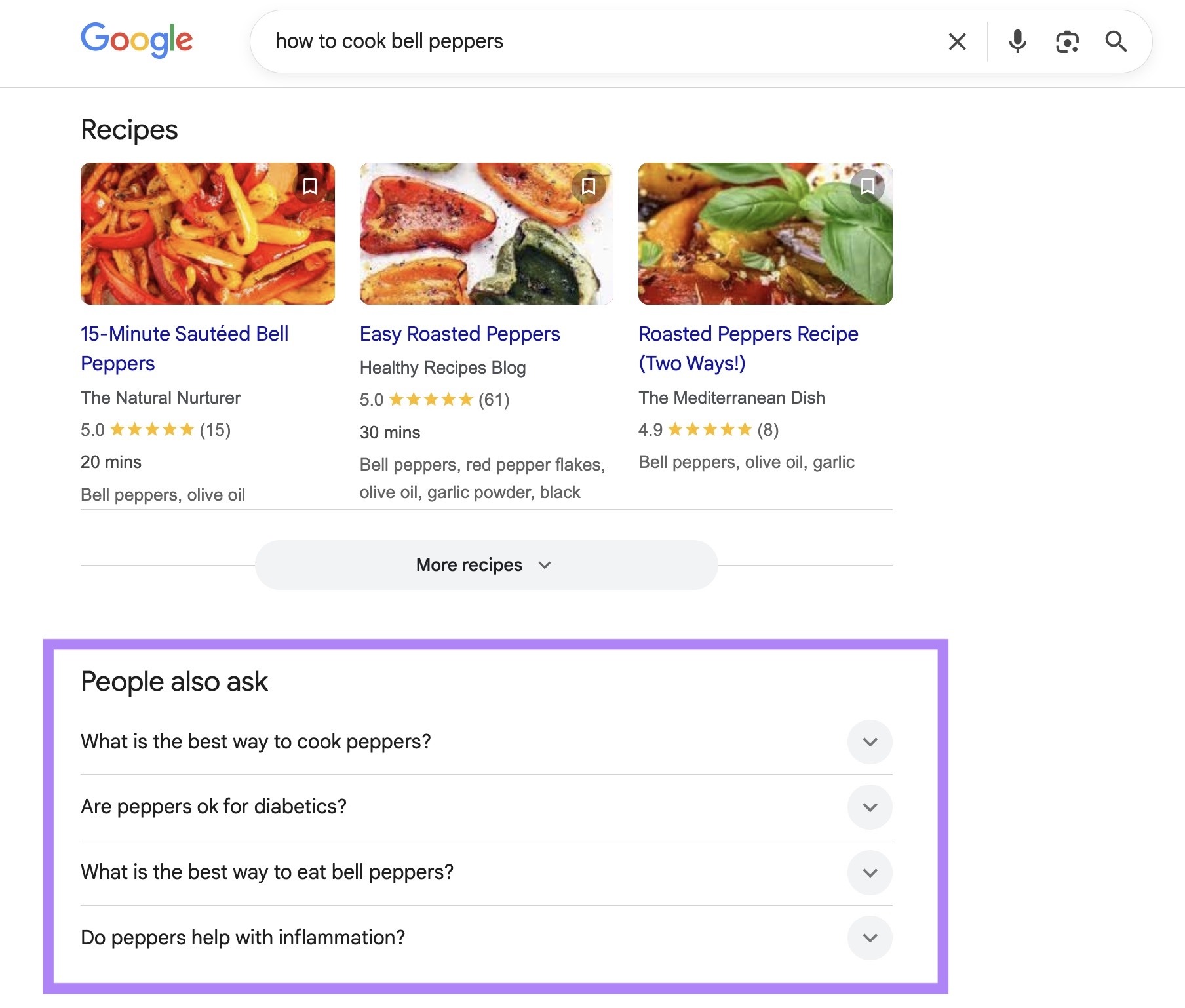Open the Easy Roasted Peppers recipe link

[x=459, y=334]
